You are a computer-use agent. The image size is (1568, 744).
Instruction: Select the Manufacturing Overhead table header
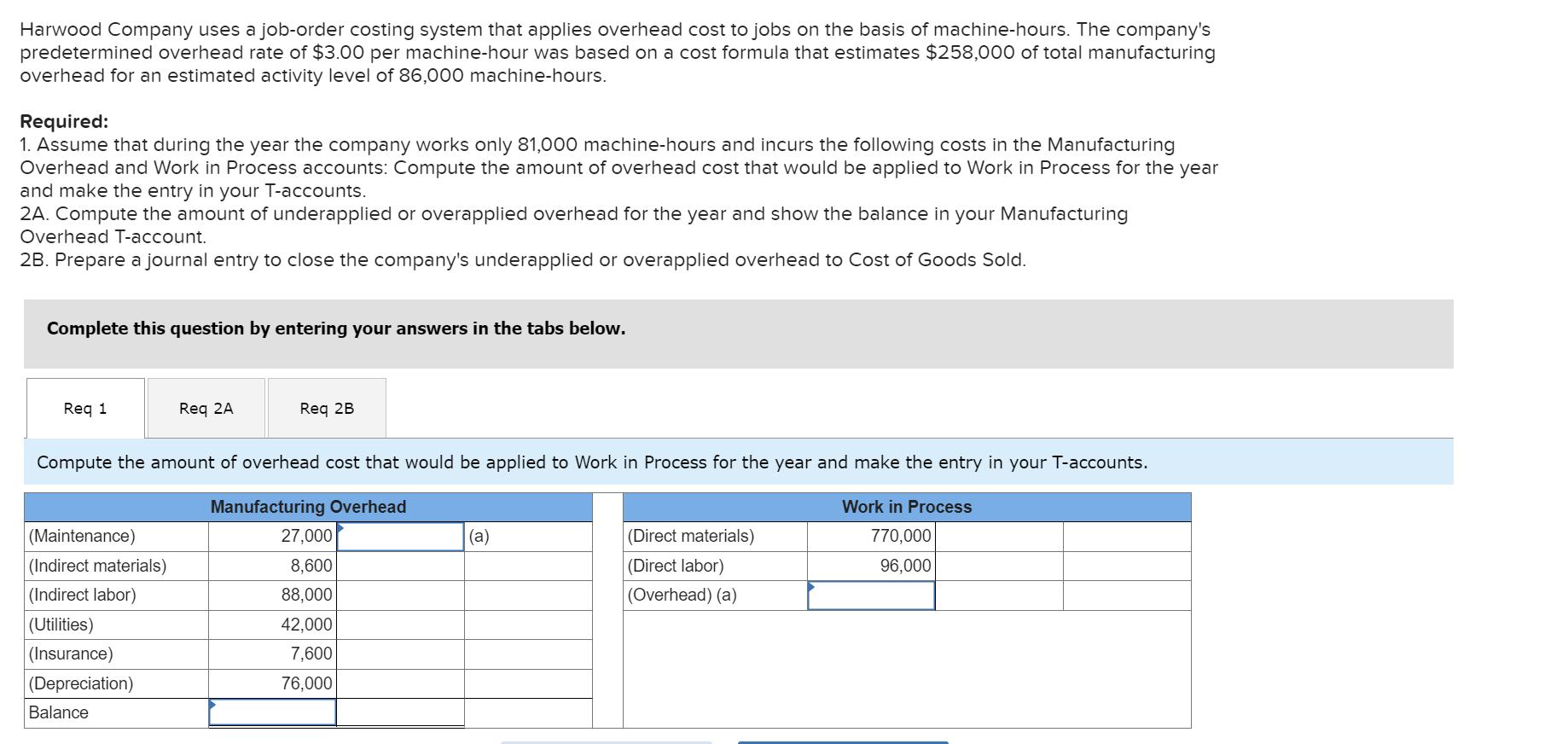coord(308,507)
